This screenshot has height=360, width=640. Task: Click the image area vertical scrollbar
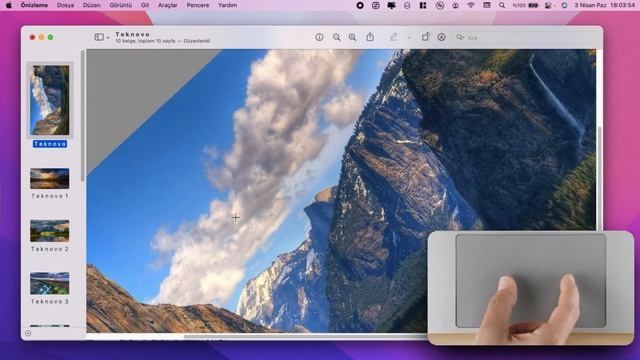coord(599,178)
